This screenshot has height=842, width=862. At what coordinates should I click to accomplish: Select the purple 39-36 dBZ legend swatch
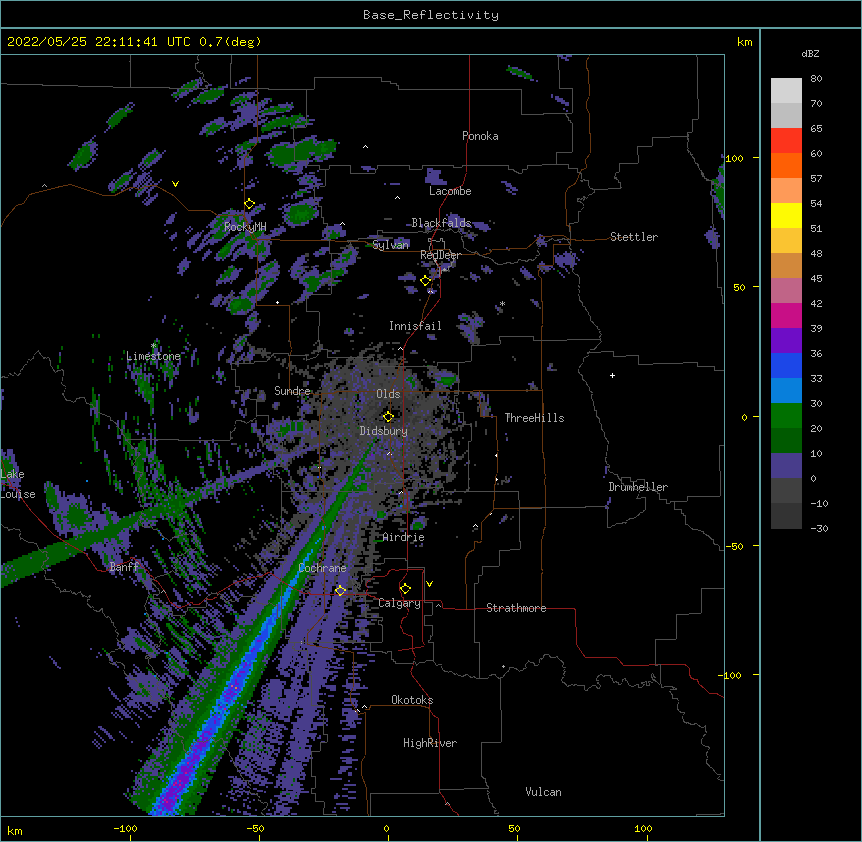click(786, 341)
